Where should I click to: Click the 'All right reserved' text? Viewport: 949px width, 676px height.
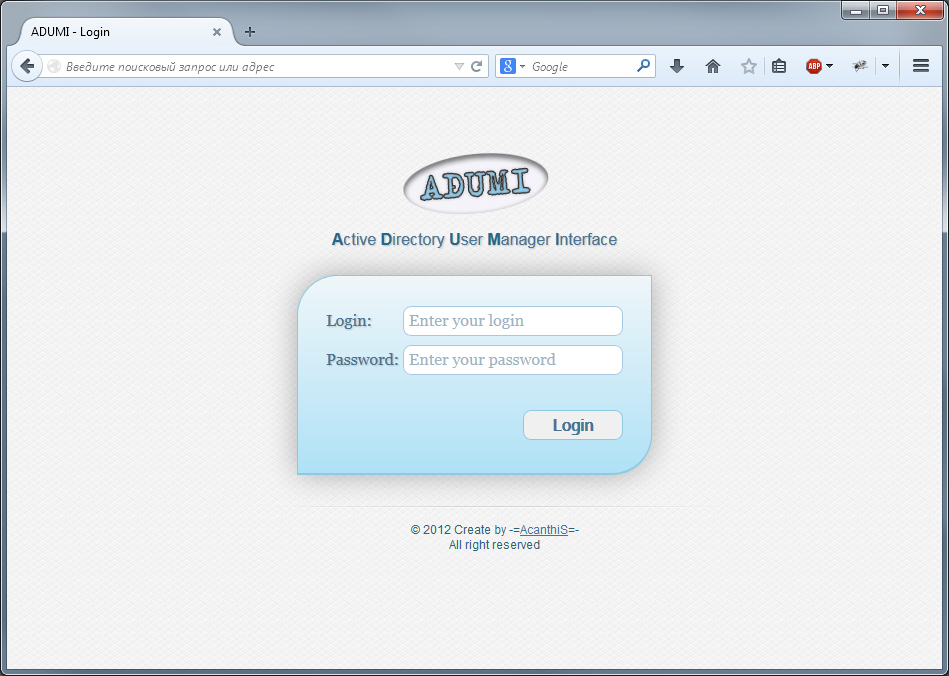[494, 545]
